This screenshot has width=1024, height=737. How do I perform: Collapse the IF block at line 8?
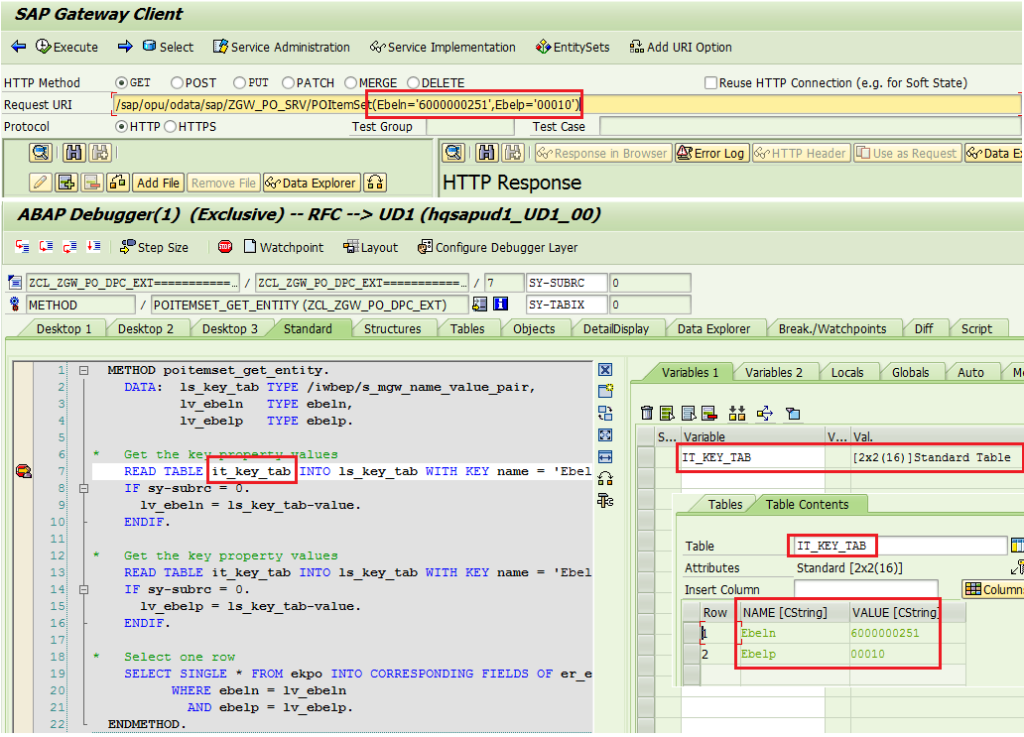(x=84, y=488)
